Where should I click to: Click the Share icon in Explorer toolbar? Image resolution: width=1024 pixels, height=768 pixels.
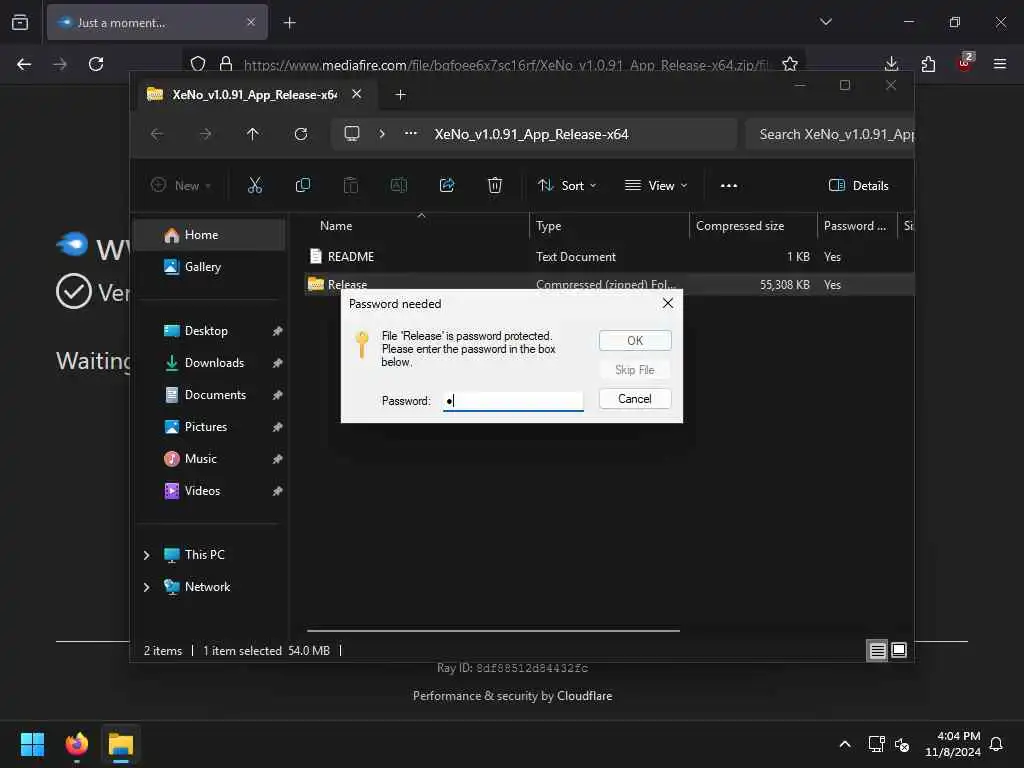coord(447,185)
